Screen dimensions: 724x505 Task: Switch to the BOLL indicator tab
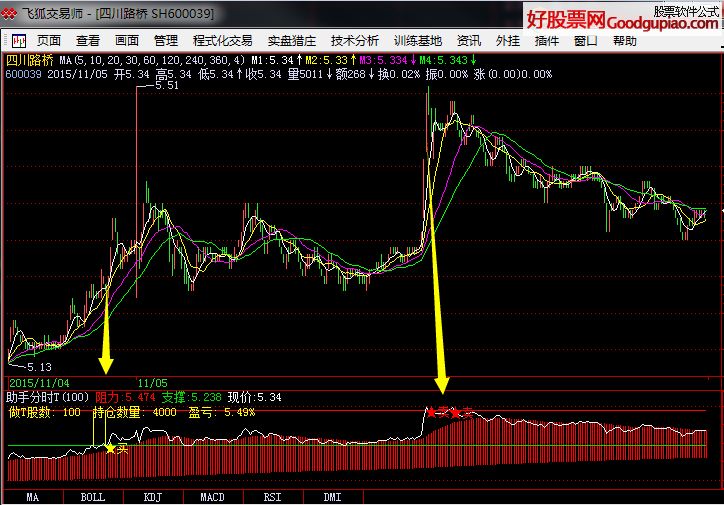coord(92,496)
